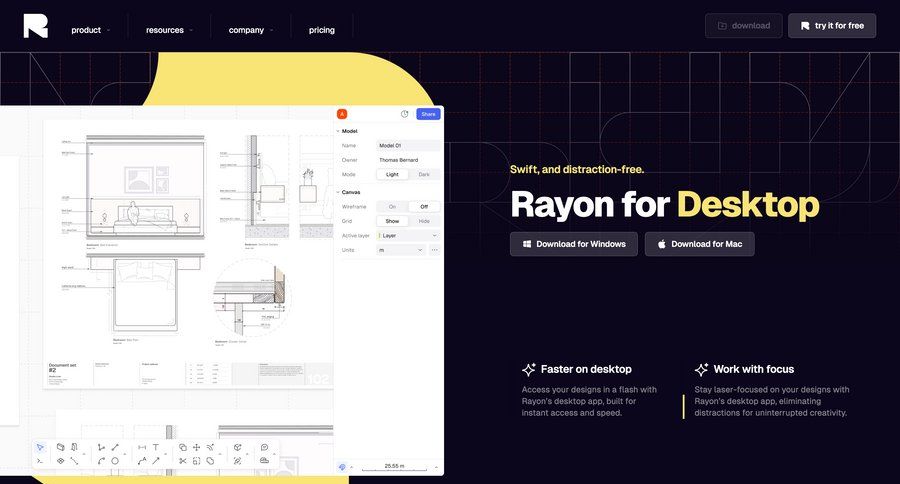Select the scissors trim tool

(183, 461)
